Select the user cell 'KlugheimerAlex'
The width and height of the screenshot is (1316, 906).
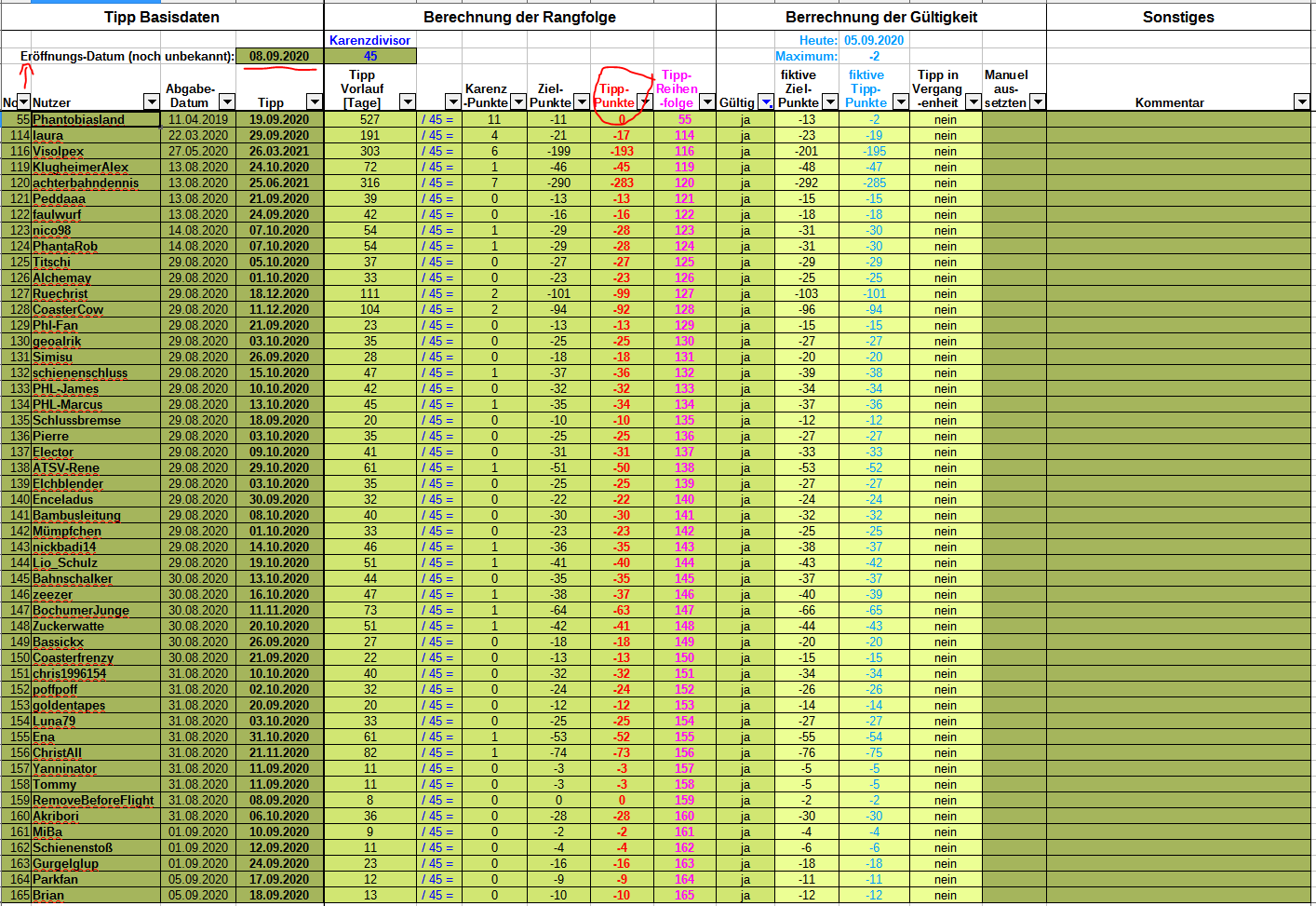click(96, 167)
